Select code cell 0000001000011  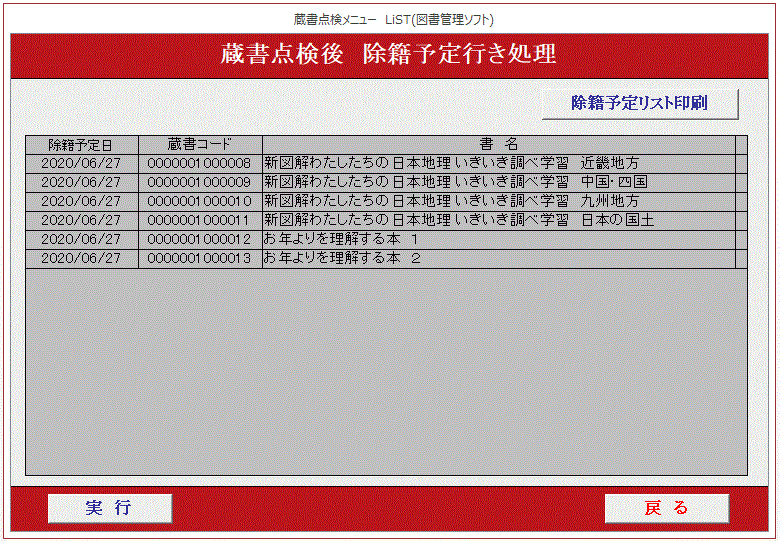tap(200, 220)
